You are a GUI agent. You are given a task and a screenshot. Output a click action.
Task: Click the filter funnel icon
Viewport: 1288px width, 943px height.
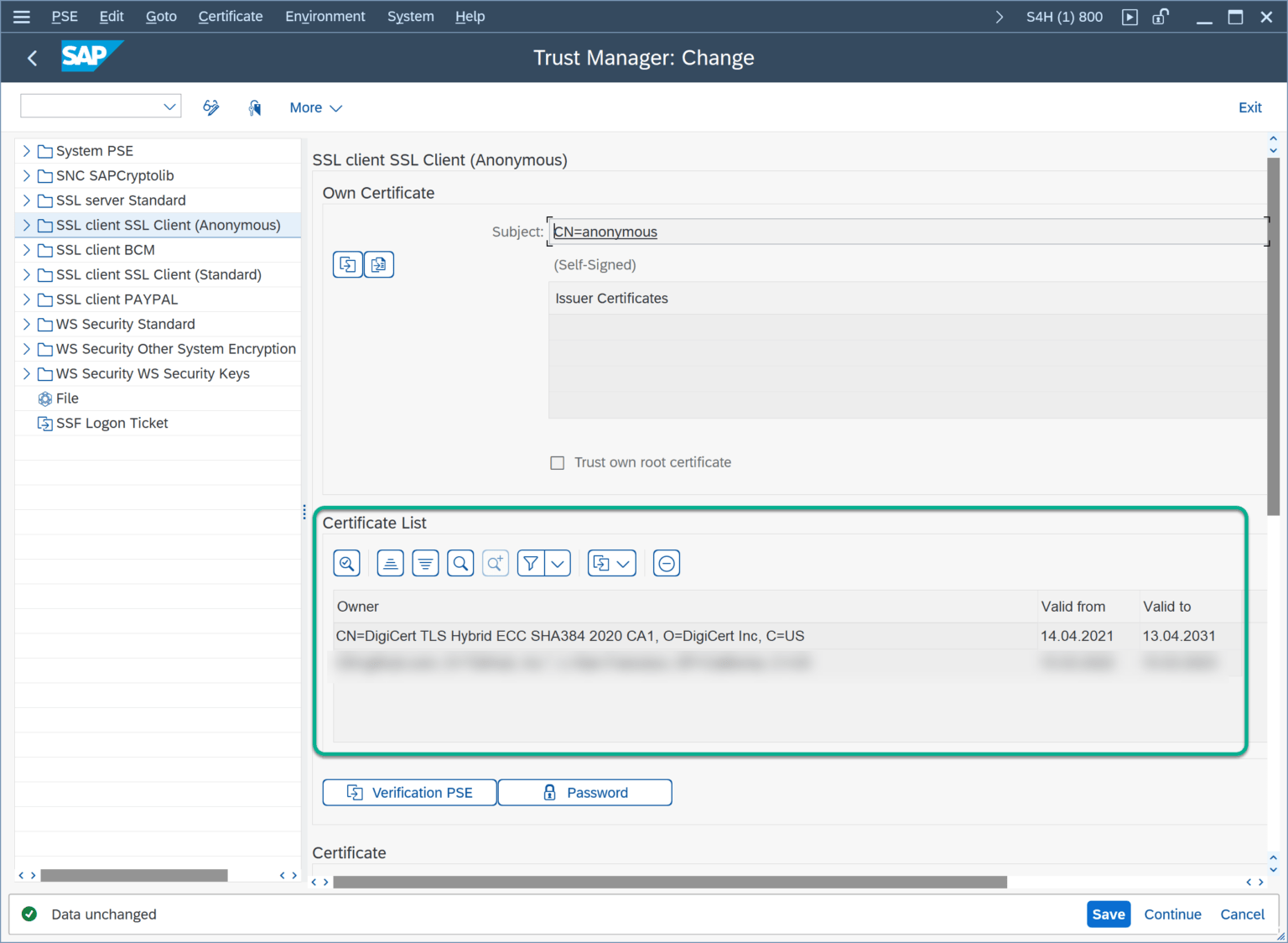531,563
